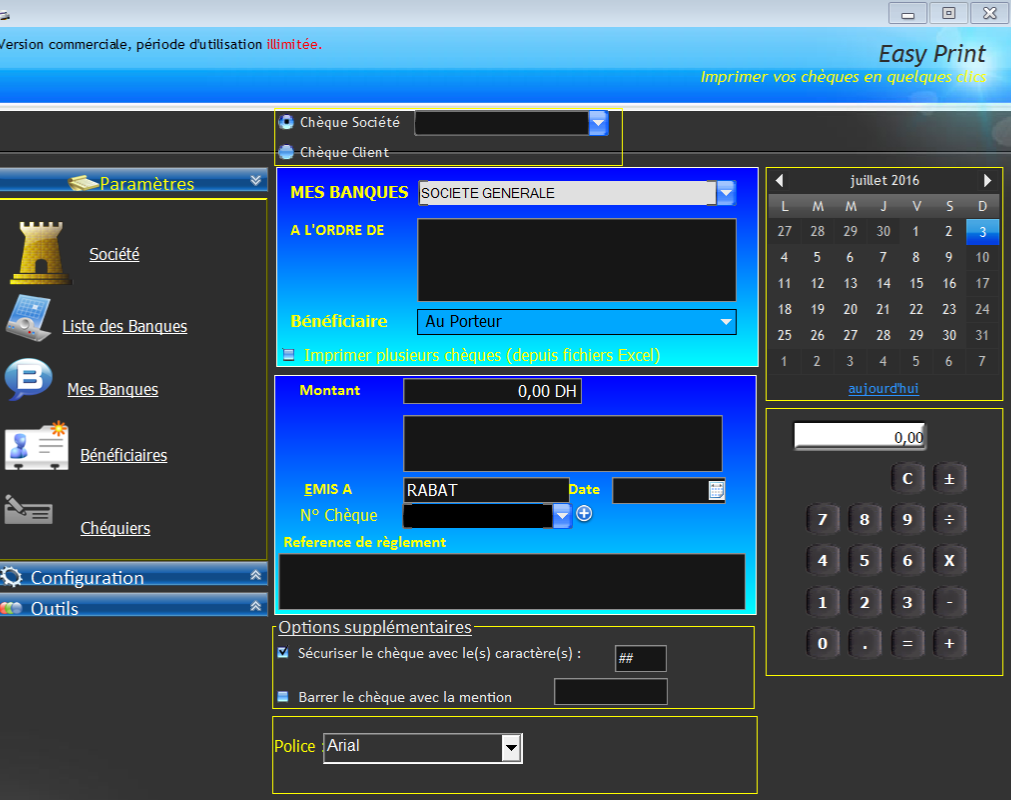The height and width of the screenshot is (803, 1011).
Task: Expand the Configuration panel
Action: click(x=256, y=575)
